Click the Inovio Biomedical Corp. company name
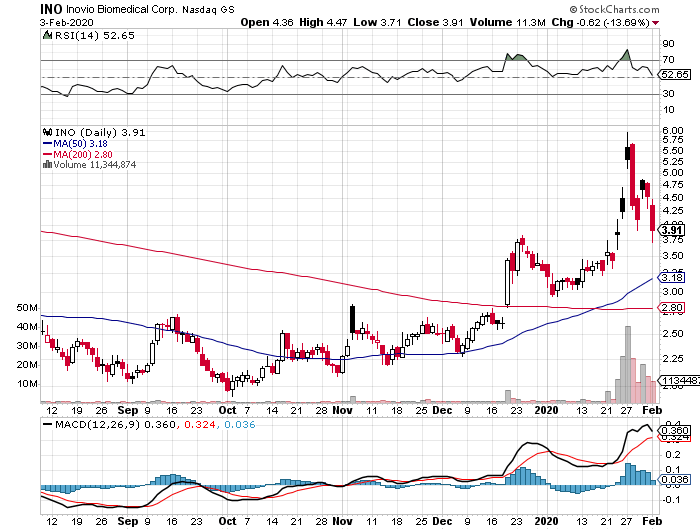This screenshot has height=530, width=700. [x=122, y=9]
